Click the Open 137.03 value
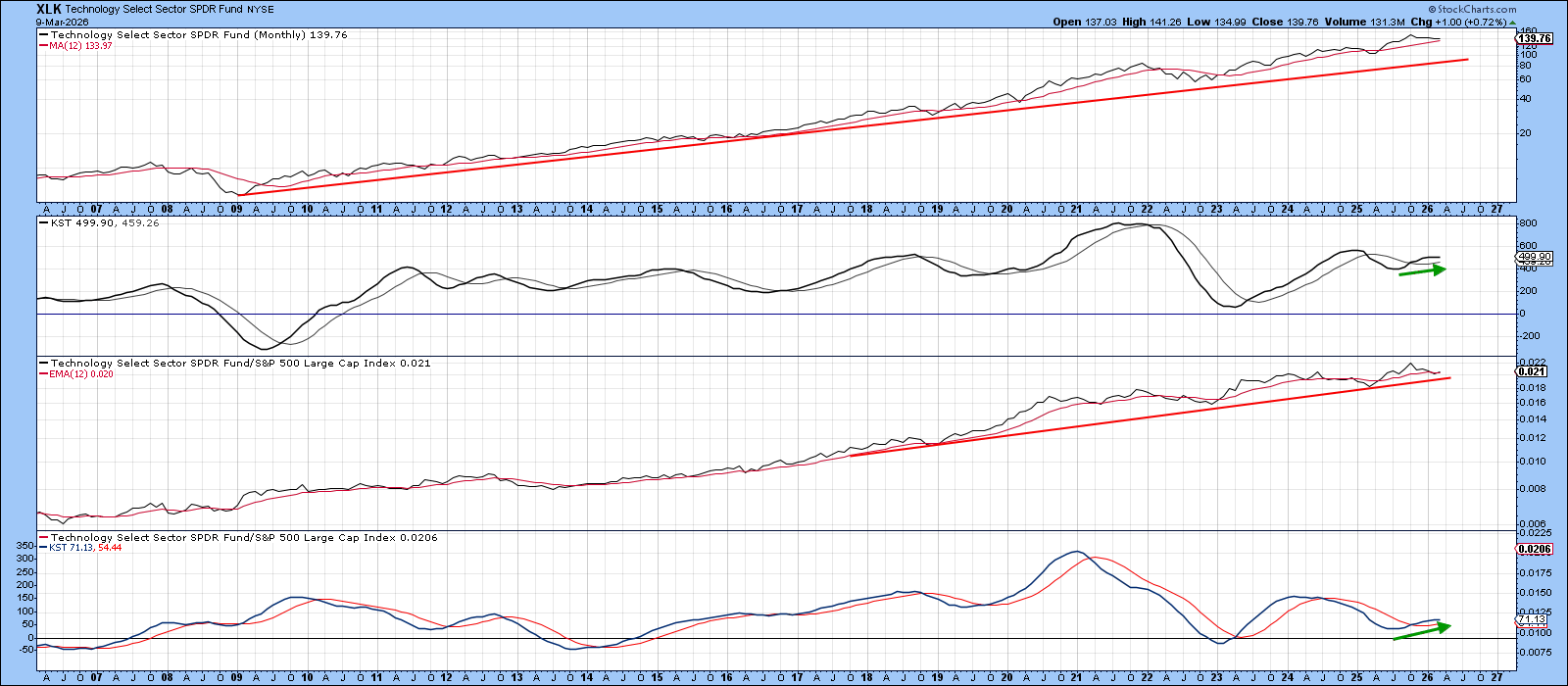Screen dimensions: 1568x686 point(1085,22)
